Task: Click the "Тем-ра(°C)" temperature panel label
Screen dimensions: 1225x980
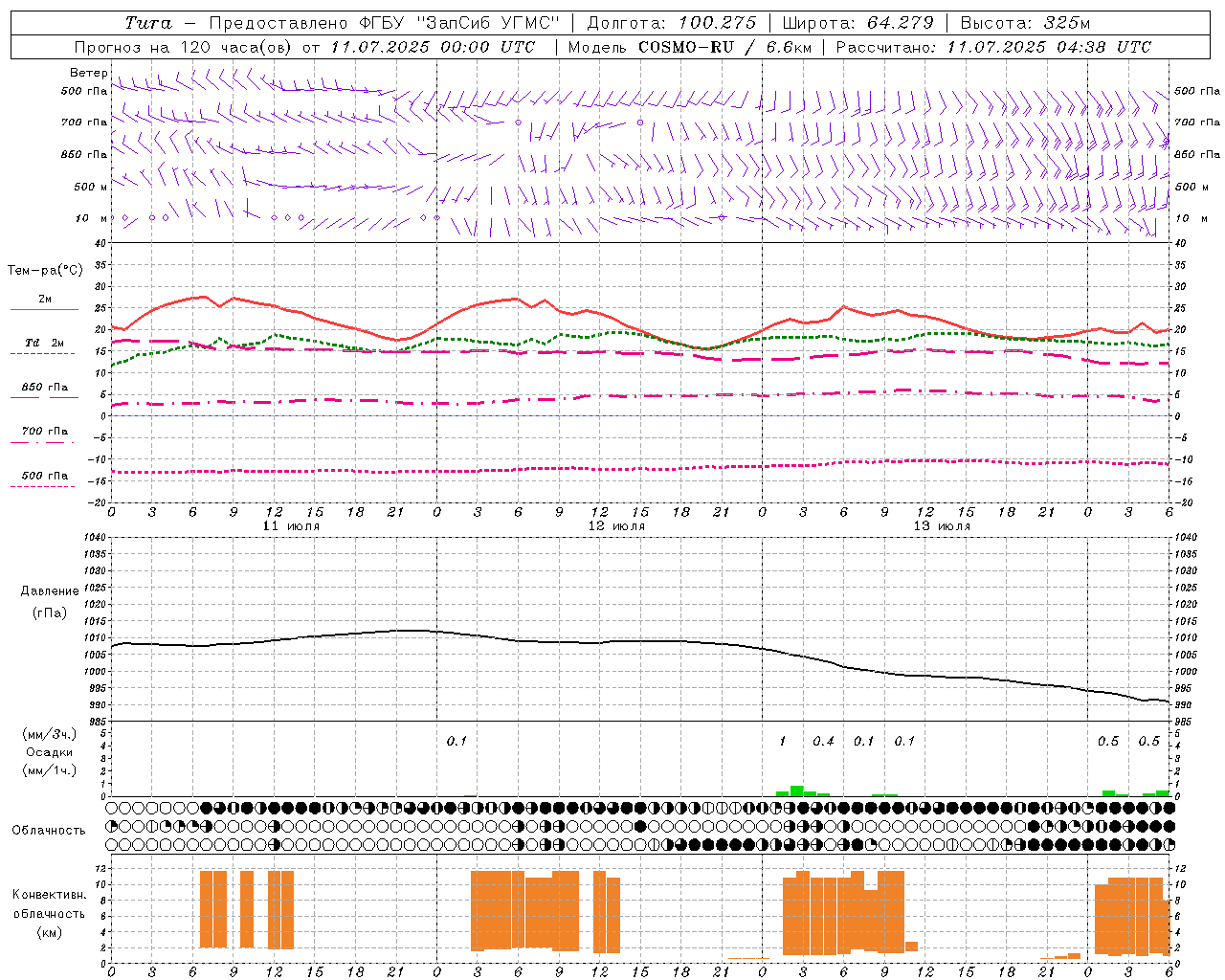Action: [x=45, y=271]
